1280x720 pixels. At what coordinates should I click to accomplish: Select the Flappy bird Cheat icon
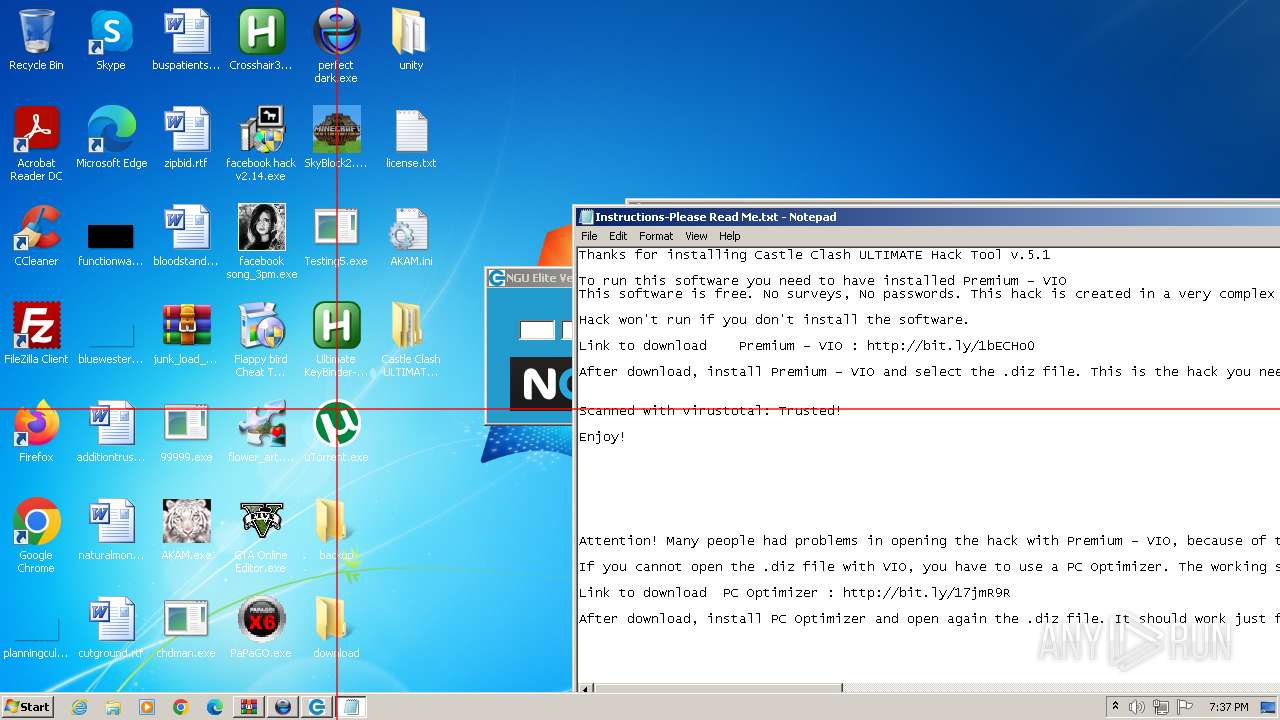261,339
